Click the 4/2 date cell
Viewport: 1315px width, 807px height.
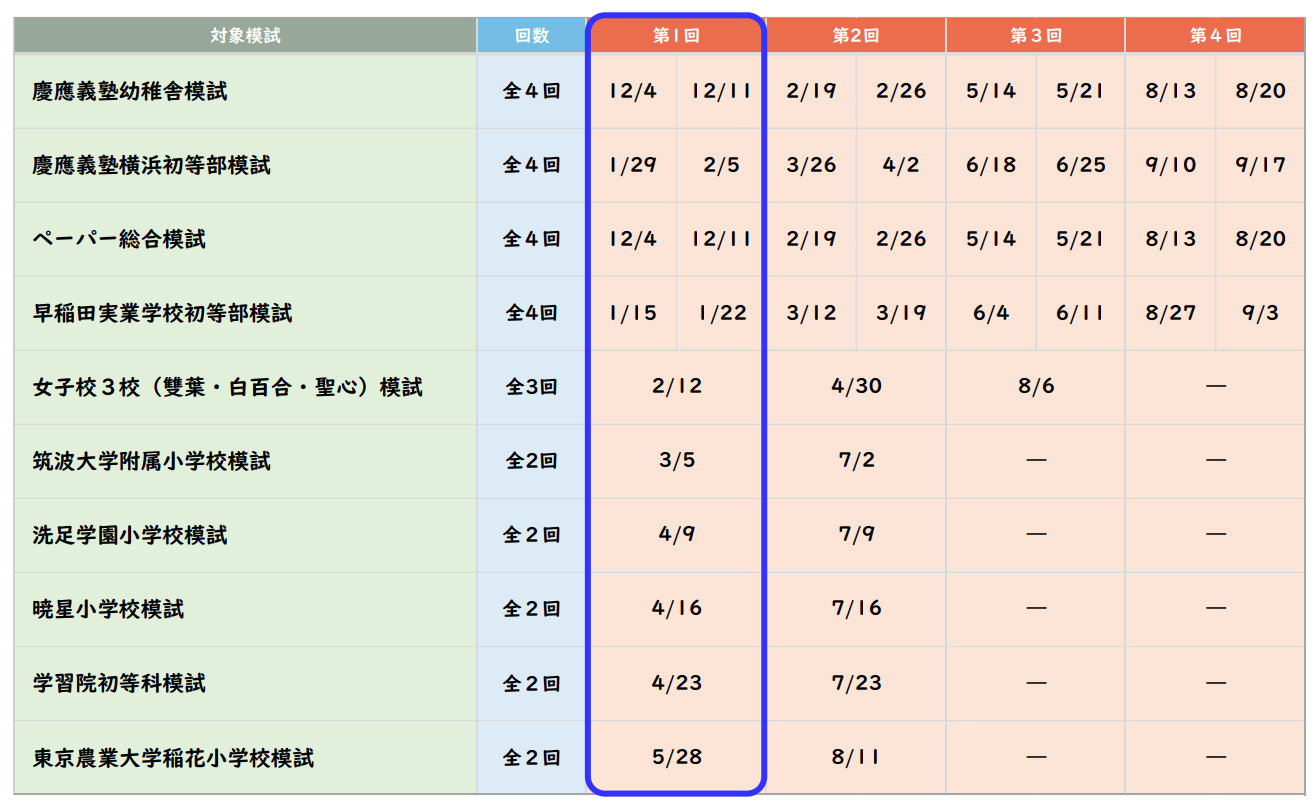point(901,165)
